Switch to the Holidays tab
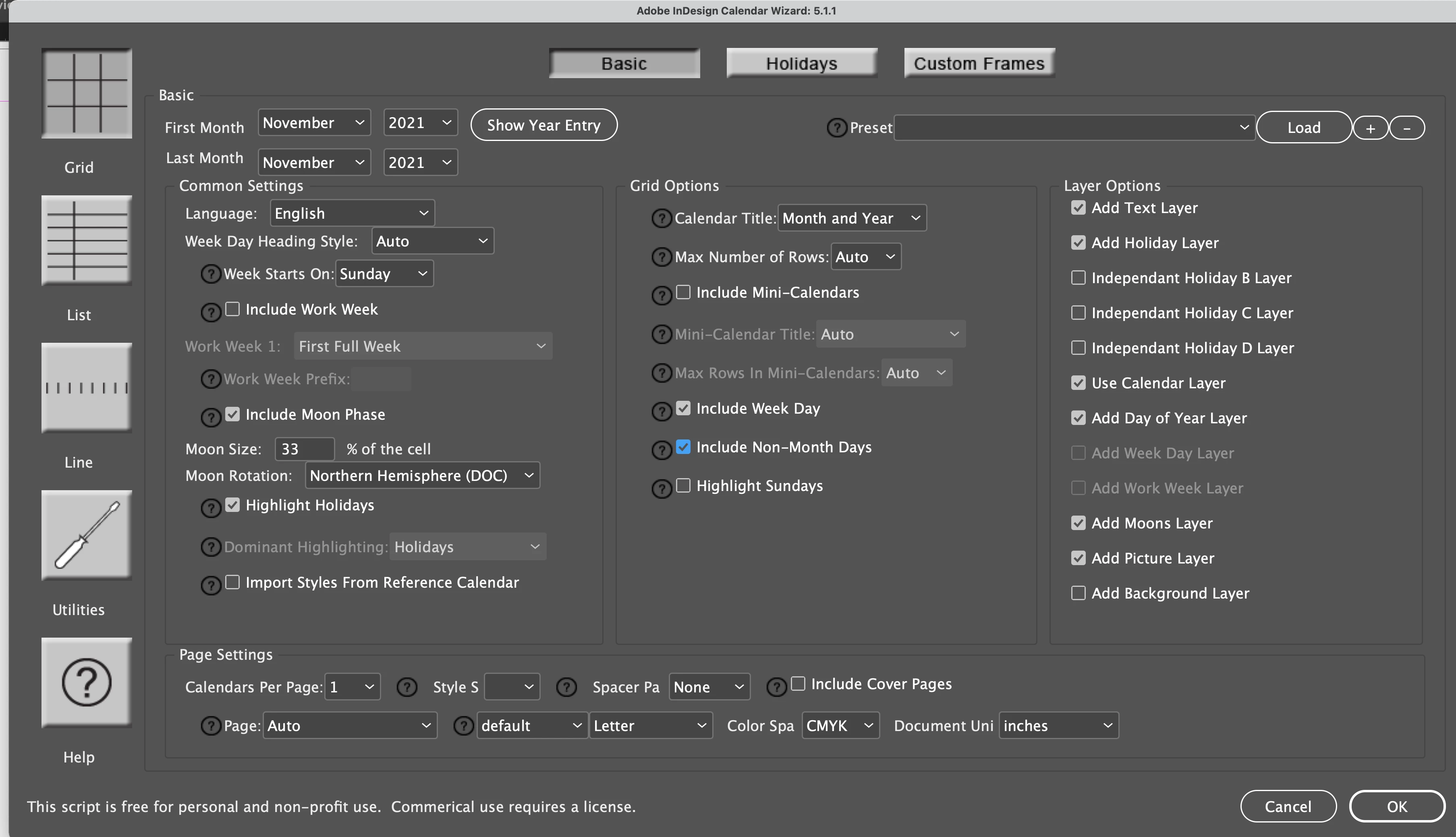This screenshot has width=1456, height=837. click(801, 63)
